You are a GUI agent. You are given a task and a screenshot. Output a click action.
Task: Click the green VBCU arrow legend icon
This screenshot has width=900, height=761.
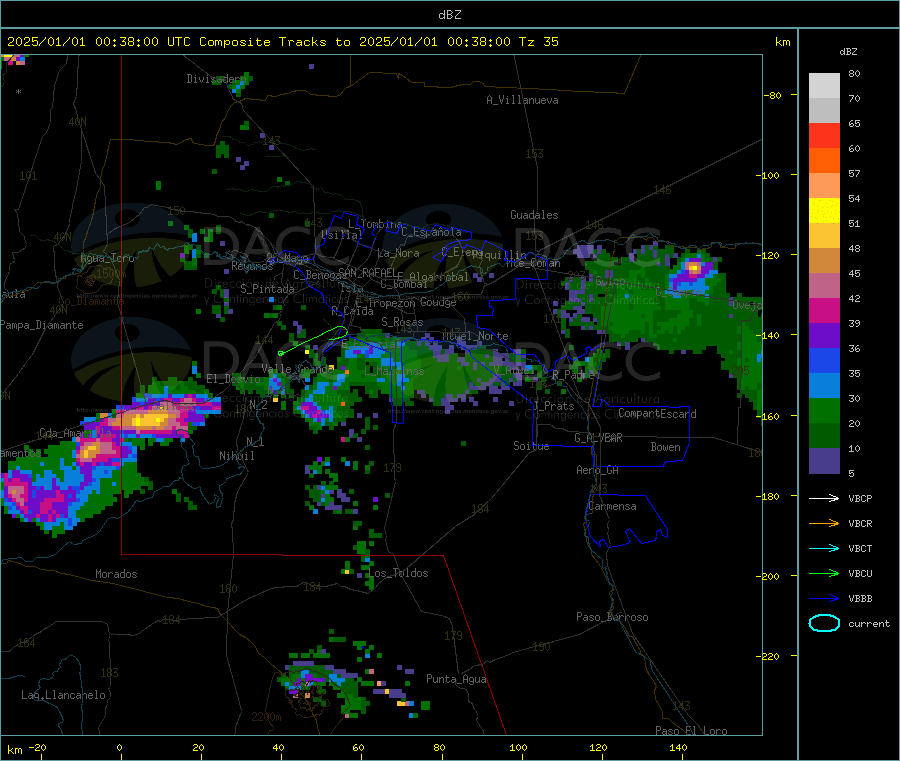[x=824, y=573]
